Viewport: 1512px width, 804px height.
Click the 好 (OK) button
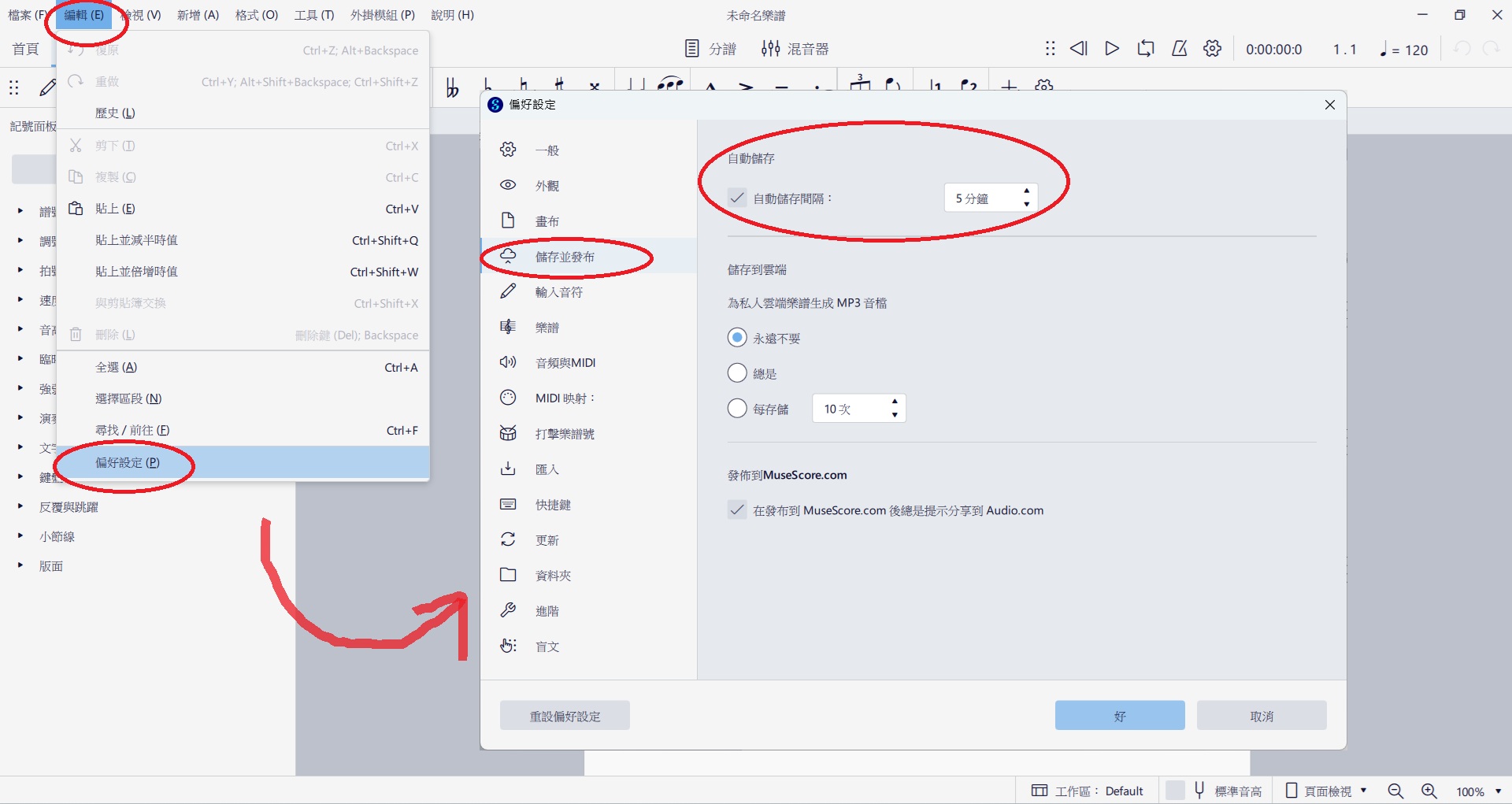click(1119, 716)
